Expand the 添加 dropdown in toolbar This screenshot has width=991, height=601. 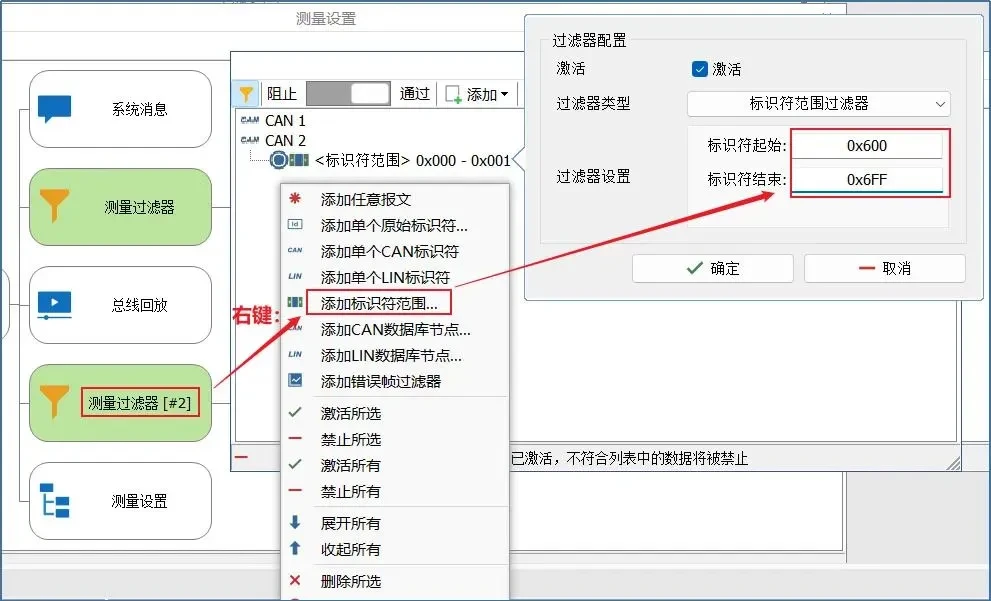[x=480, y=94]
